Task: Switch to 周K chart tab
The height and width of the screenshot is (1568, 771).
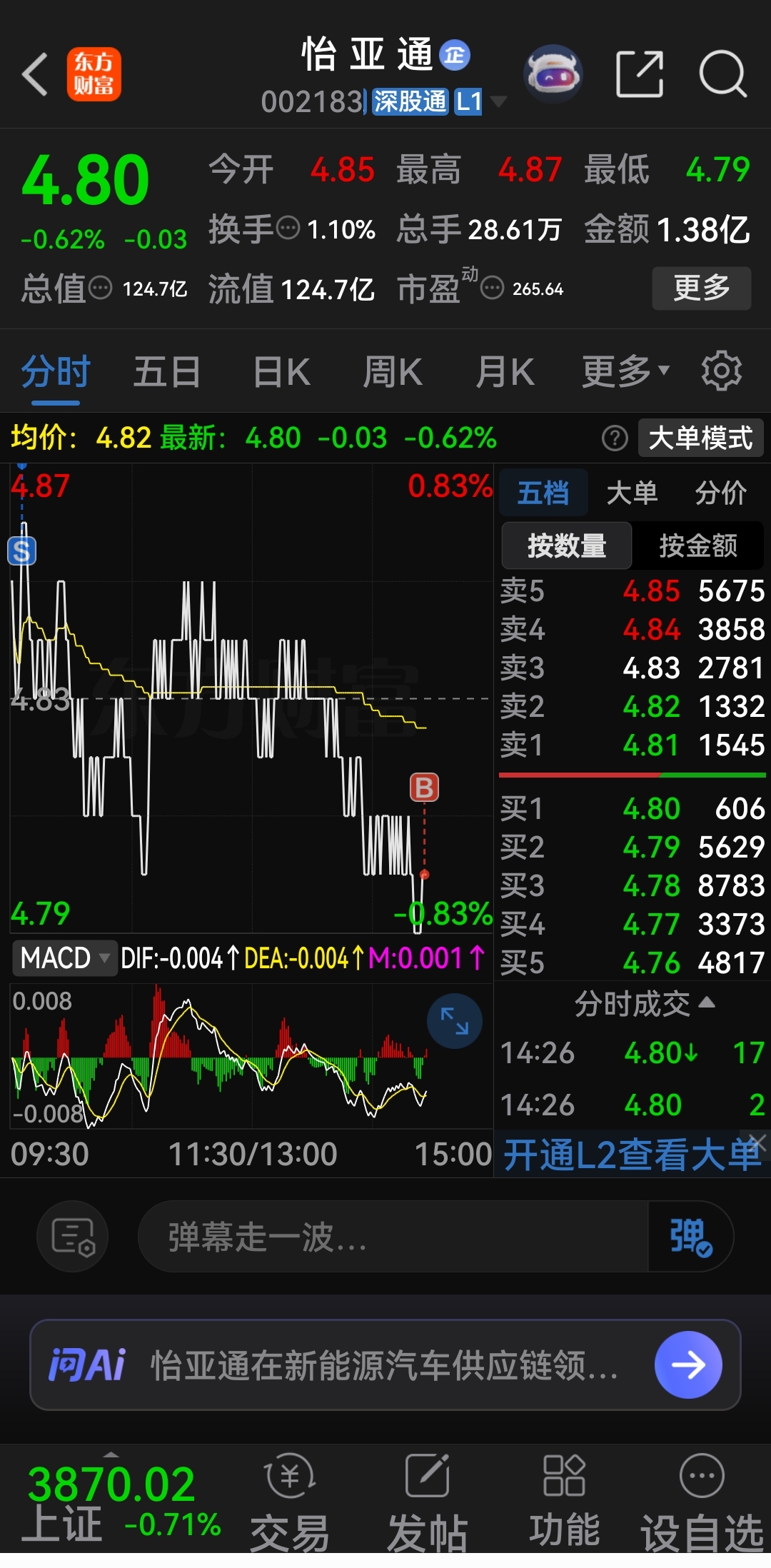Action: (x=392, y=371)
